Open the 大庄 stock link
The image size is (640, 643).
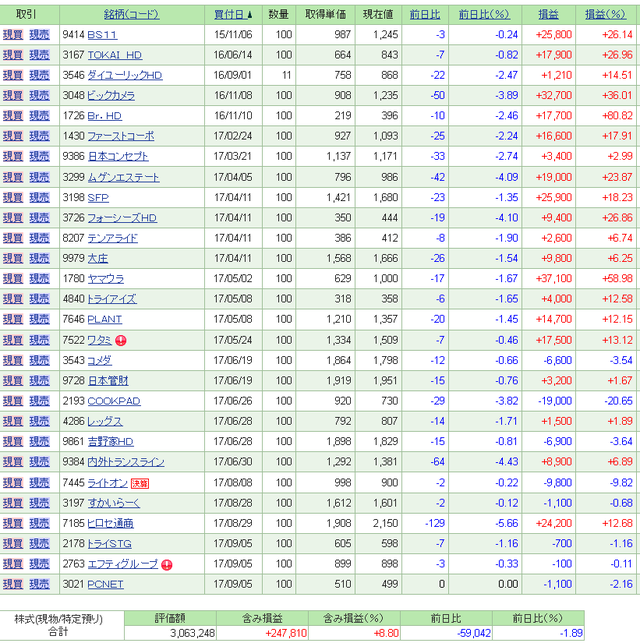coord(98,259)
